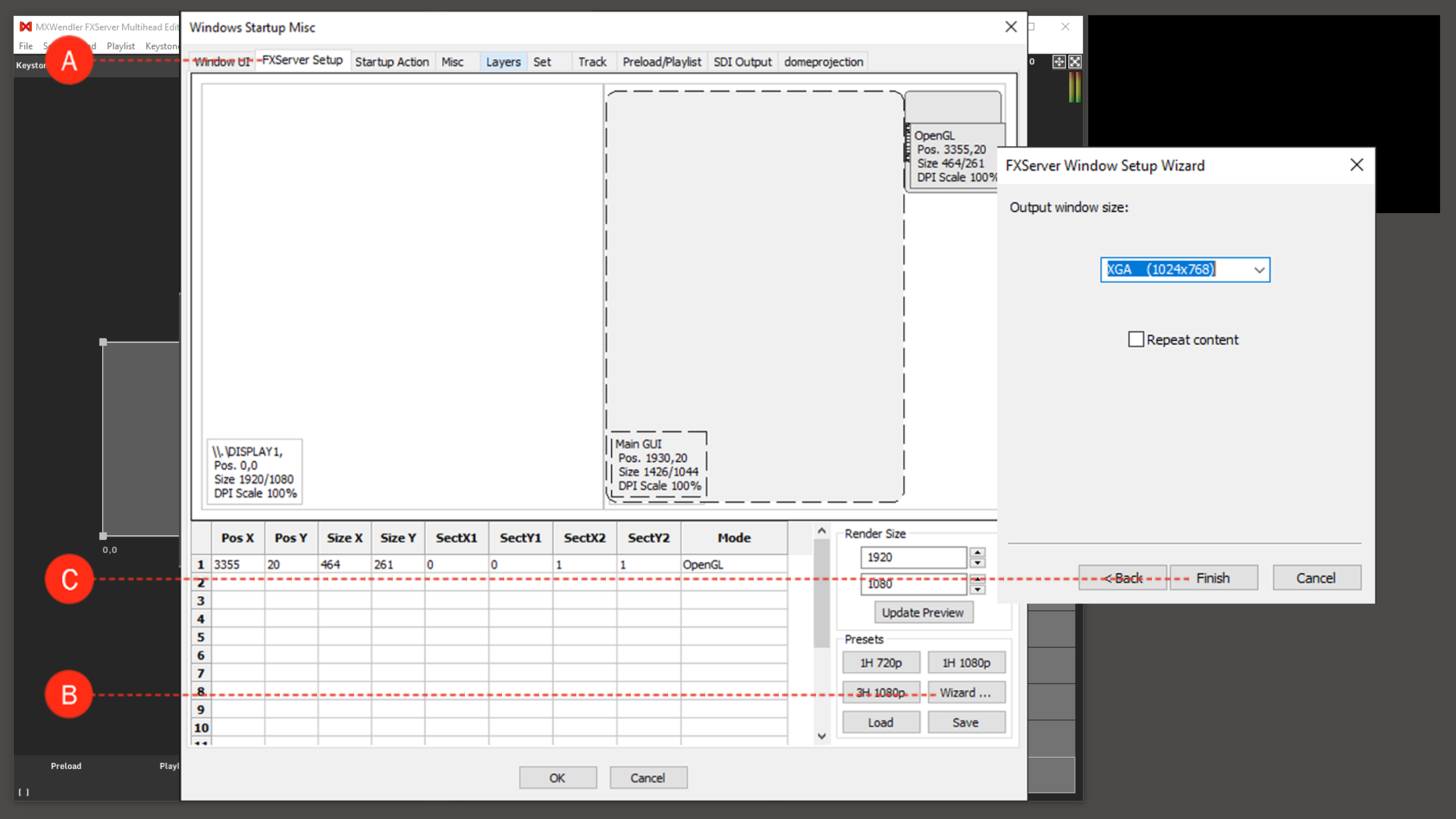
Task: Open the SDI Output tab
Action: [x=742, y=61]
